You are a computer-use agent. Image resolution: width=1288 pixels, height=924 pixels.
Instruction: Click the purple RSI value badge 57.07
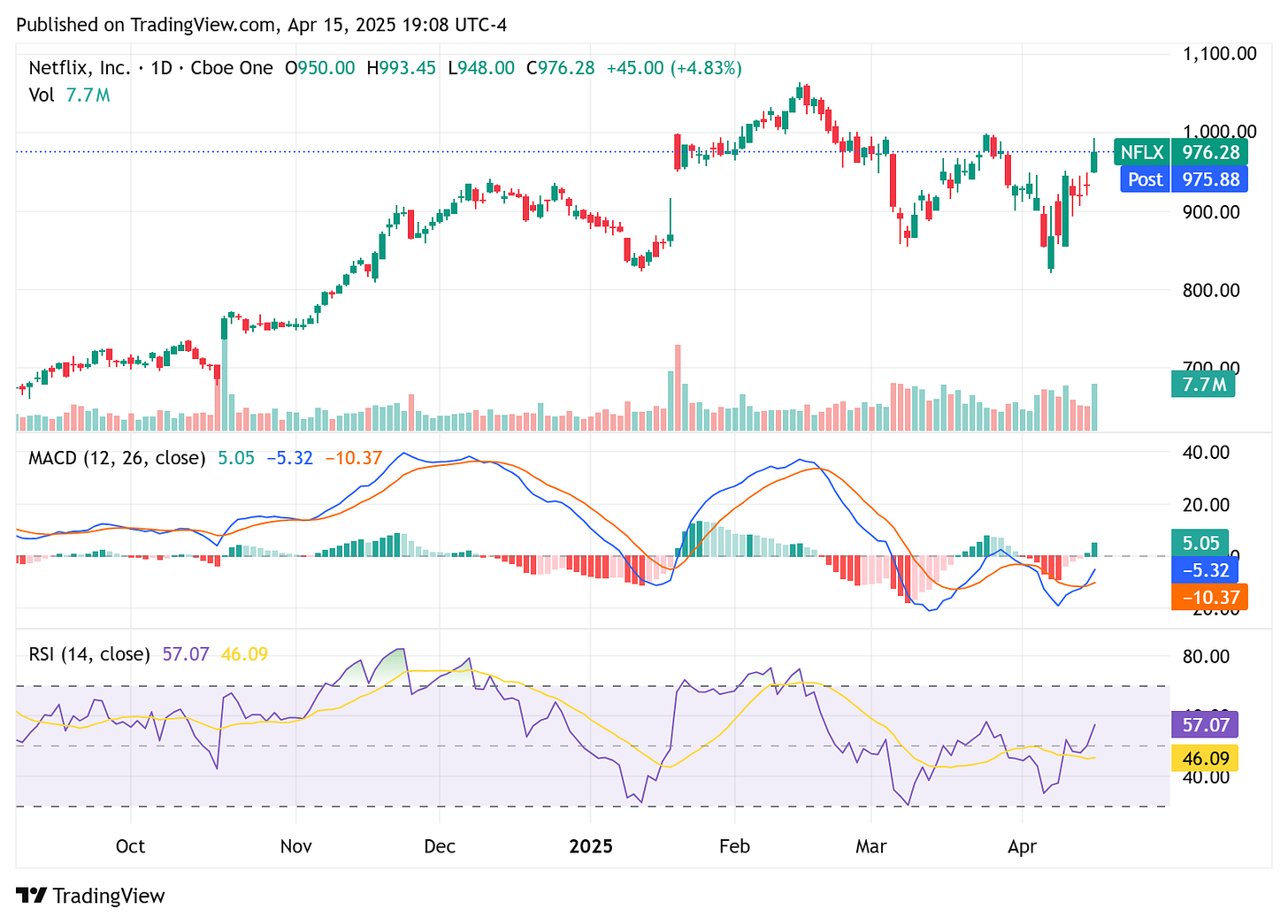click(x=1205, y=724)
